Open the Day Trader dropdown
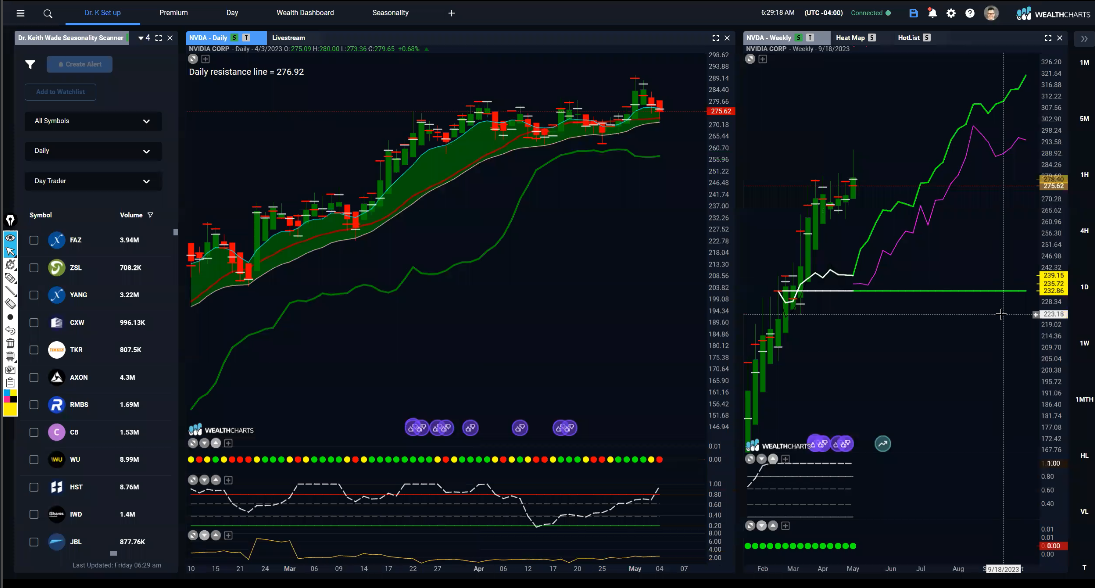This screenshot has height=588, width=1095. pyautogui.click(x=93, y=181)
